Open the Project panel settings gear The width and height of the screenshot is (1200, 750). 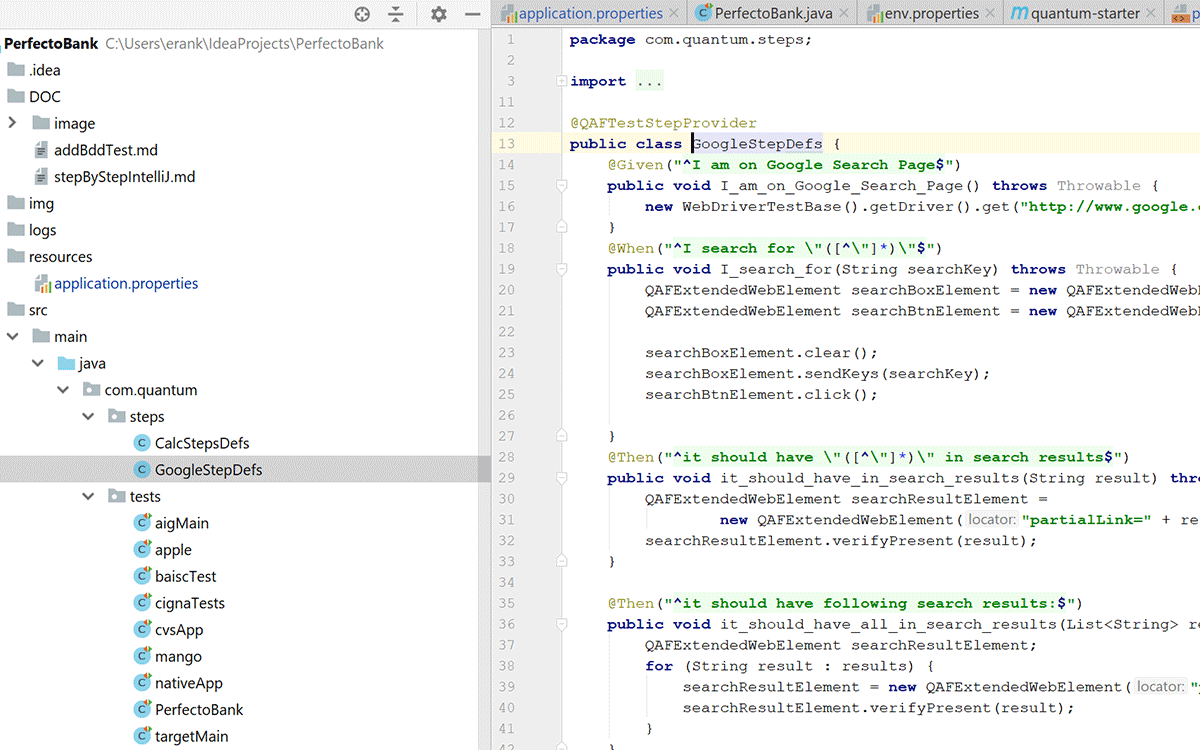[x=438, y=14]
